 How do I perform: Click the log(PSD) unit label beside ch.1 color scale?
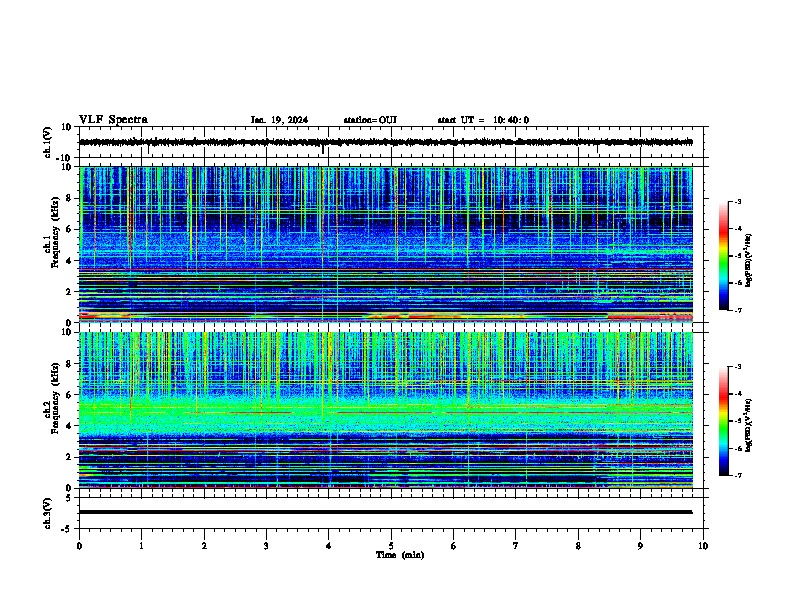click(749, 260)
